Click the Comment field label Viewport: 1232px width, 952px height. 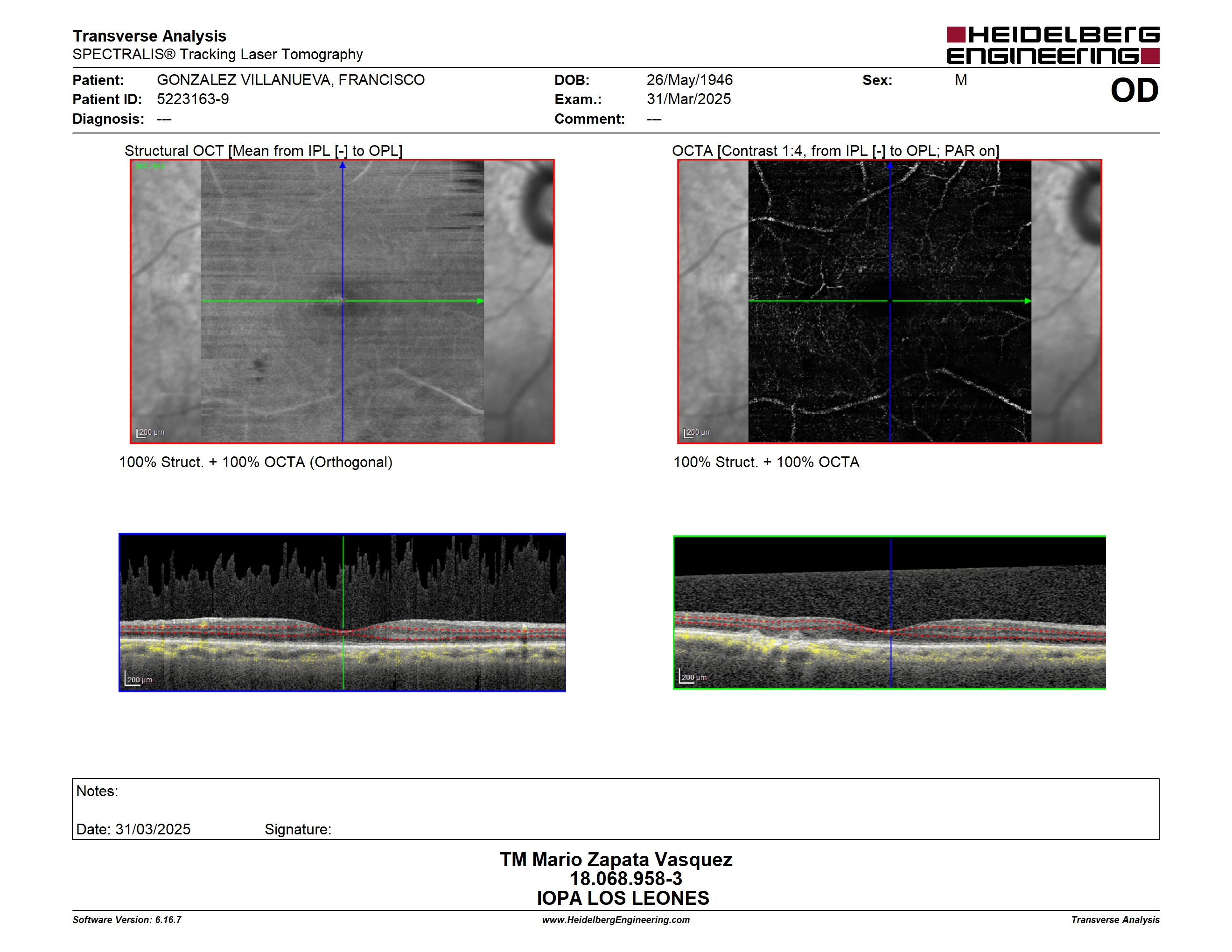click(589, 119)
